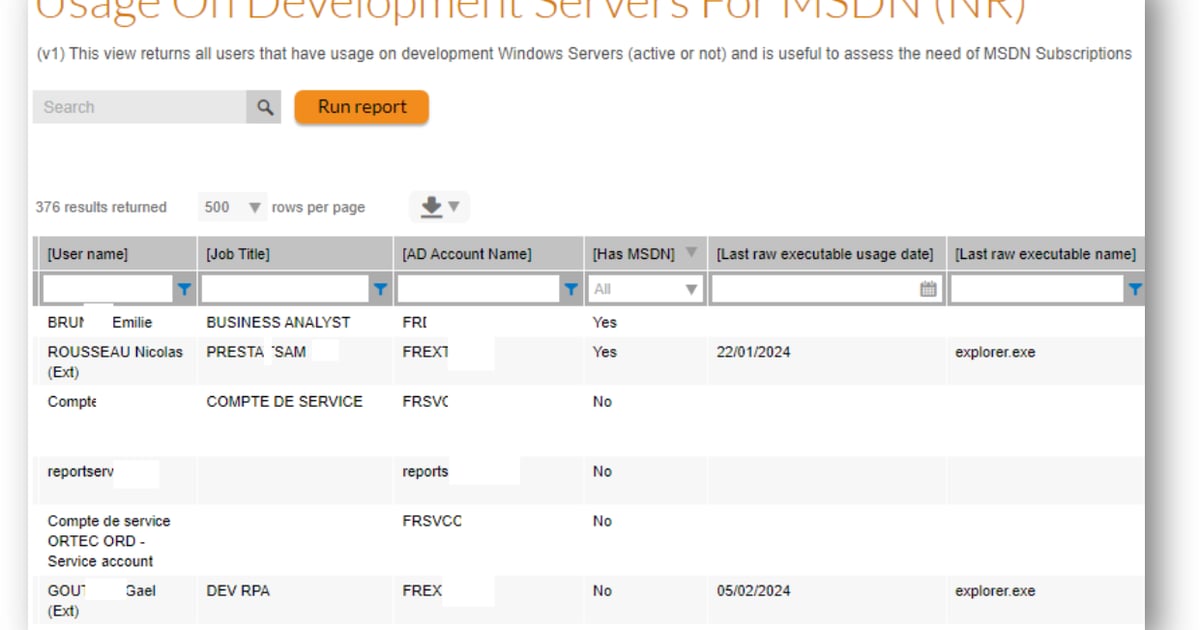Viewport: 1200px width, 630px height.
Task: Sort by the [User name] column header
Action: pyautogui.click(x=90, y=253)
